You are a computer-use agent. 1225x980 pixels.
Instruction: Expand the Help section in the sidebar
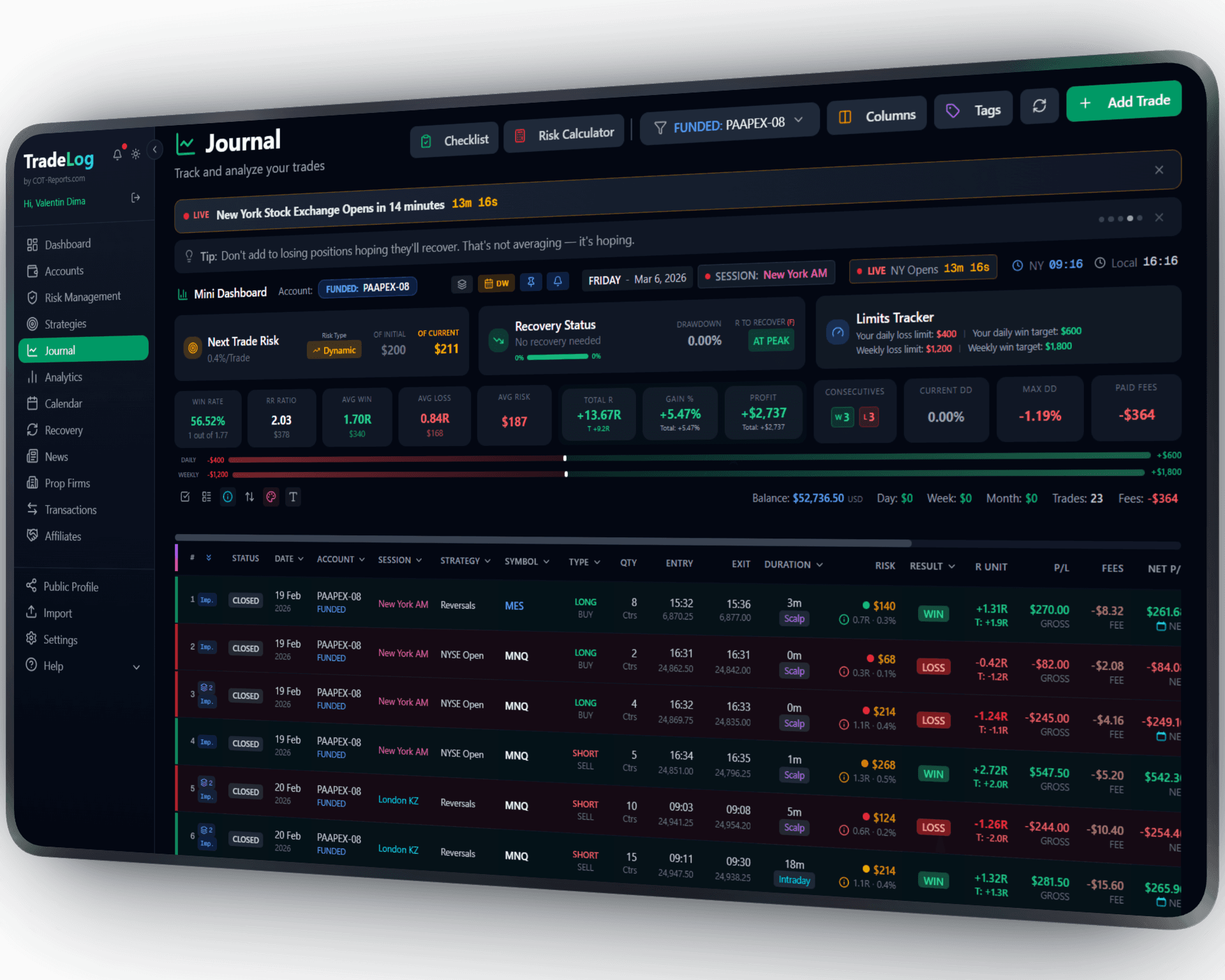point(84,665)
